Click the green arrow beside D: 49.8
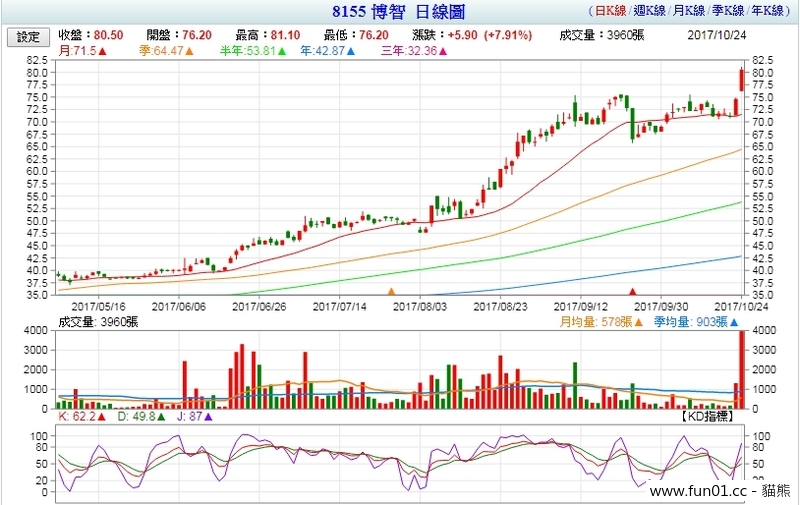The height and width of the screenshot is (505, 800). click(x=160, y=417)
